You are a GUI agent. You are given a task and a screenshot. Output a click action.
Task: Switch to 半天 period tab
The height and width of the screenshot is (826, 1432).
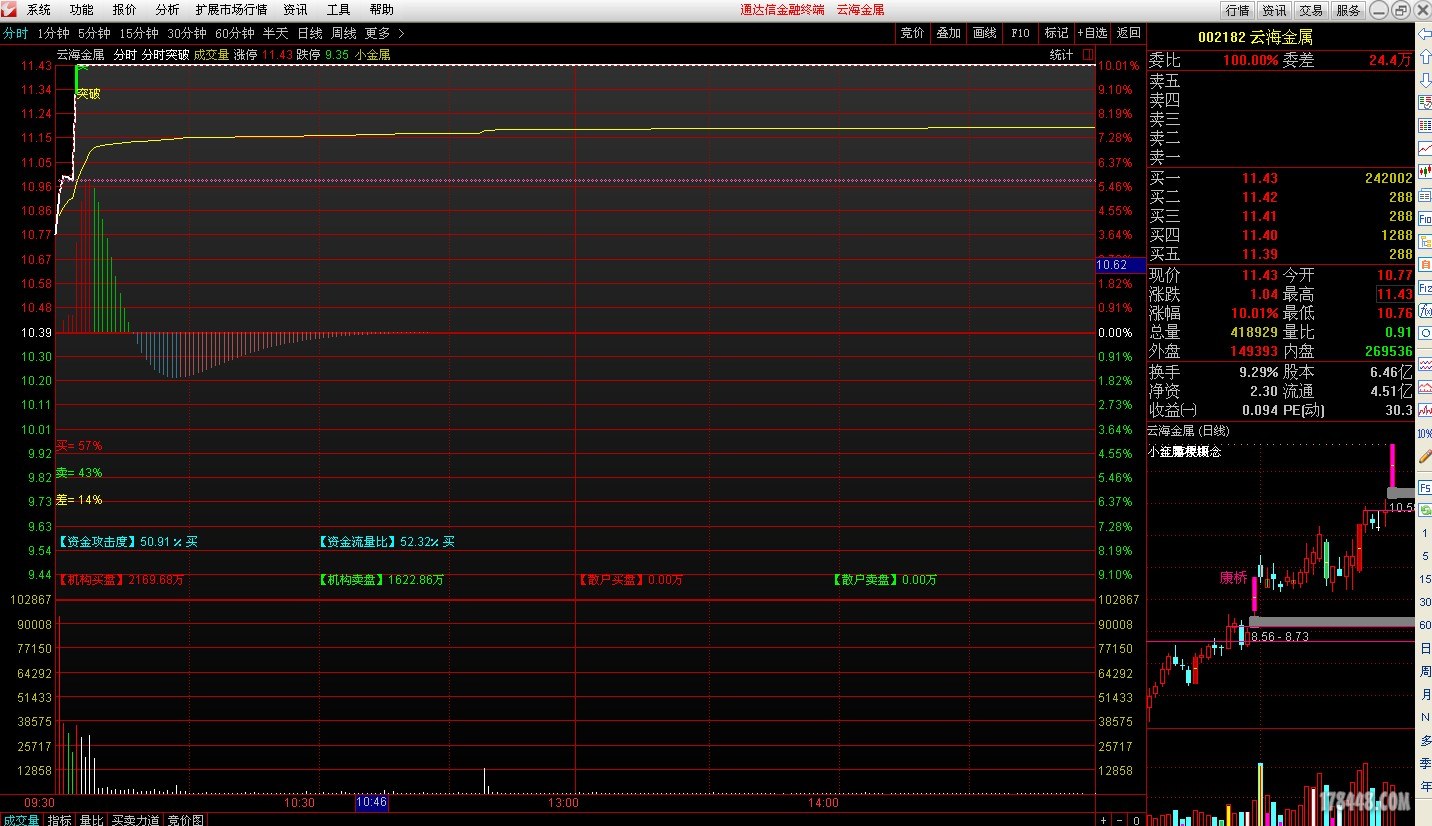click(x=275, y=33)
